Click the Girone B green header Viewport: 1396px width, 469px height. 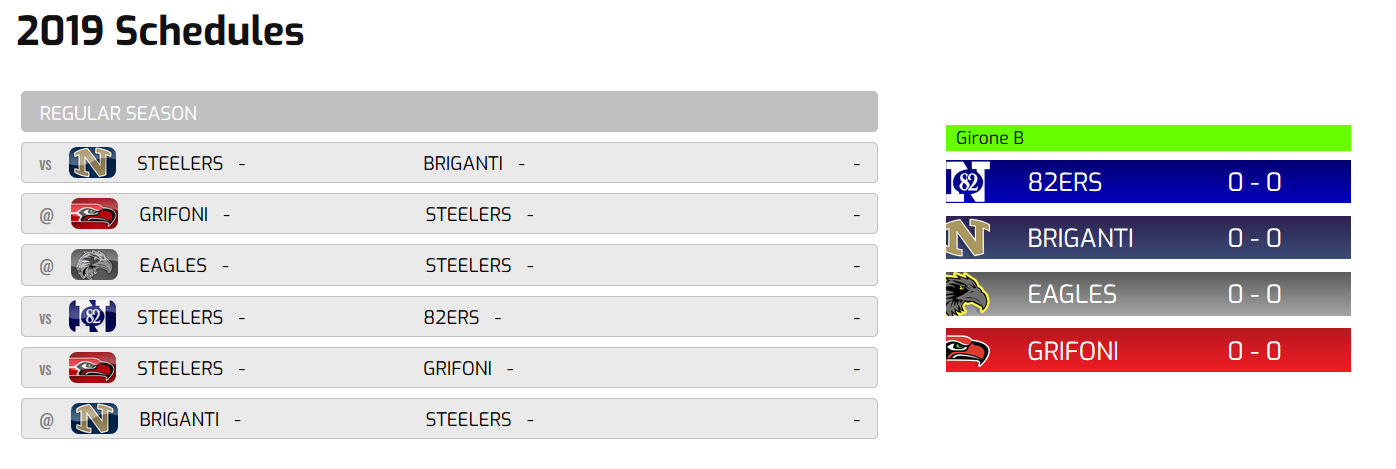point(1148,138)
